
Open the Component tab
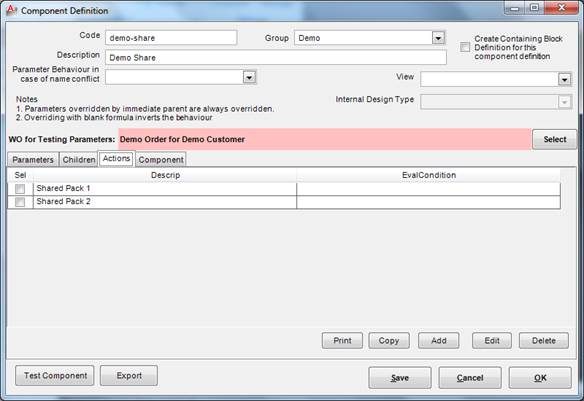coord(161,159)
